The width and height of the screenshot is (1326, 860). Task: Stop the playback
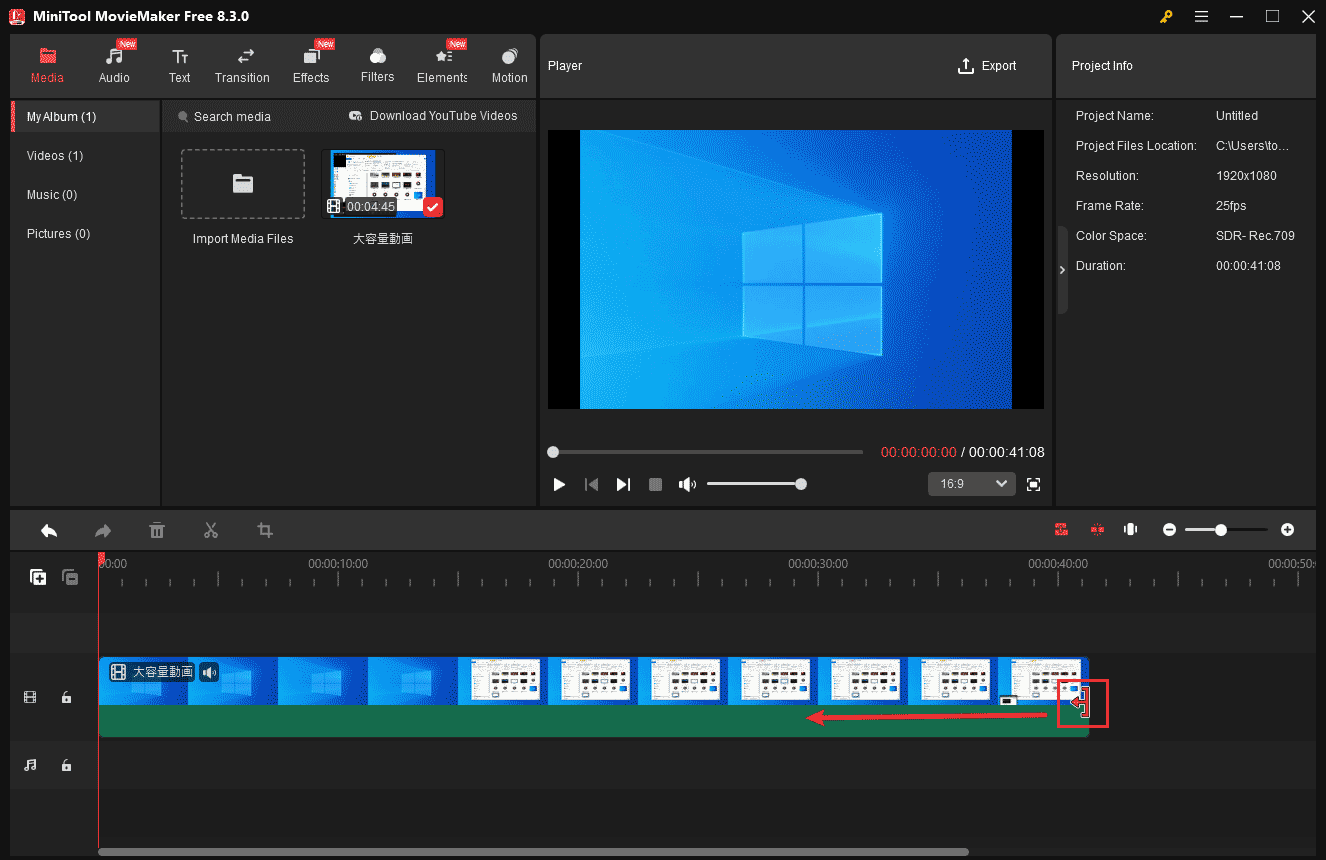coord(655,484)
